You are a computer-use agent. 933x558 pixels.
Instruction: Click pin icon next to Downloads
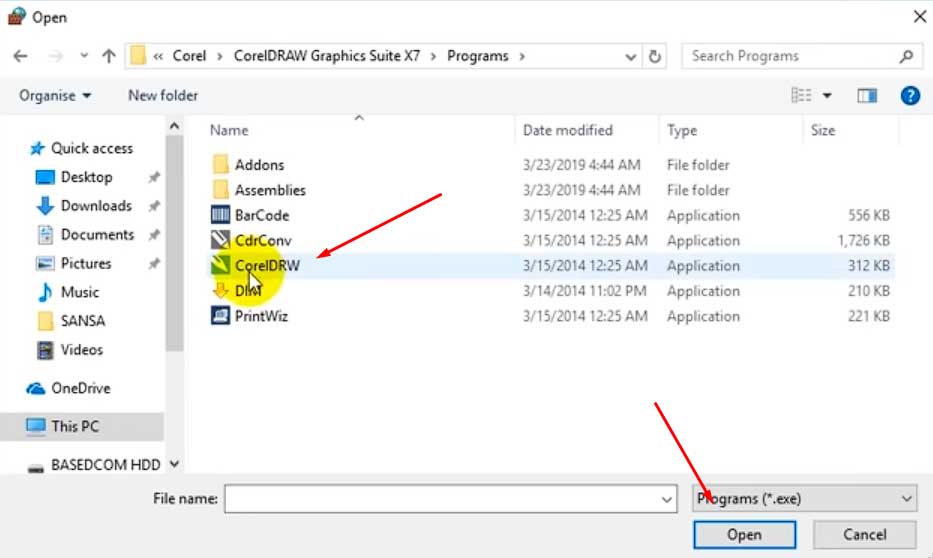point(154,206)
